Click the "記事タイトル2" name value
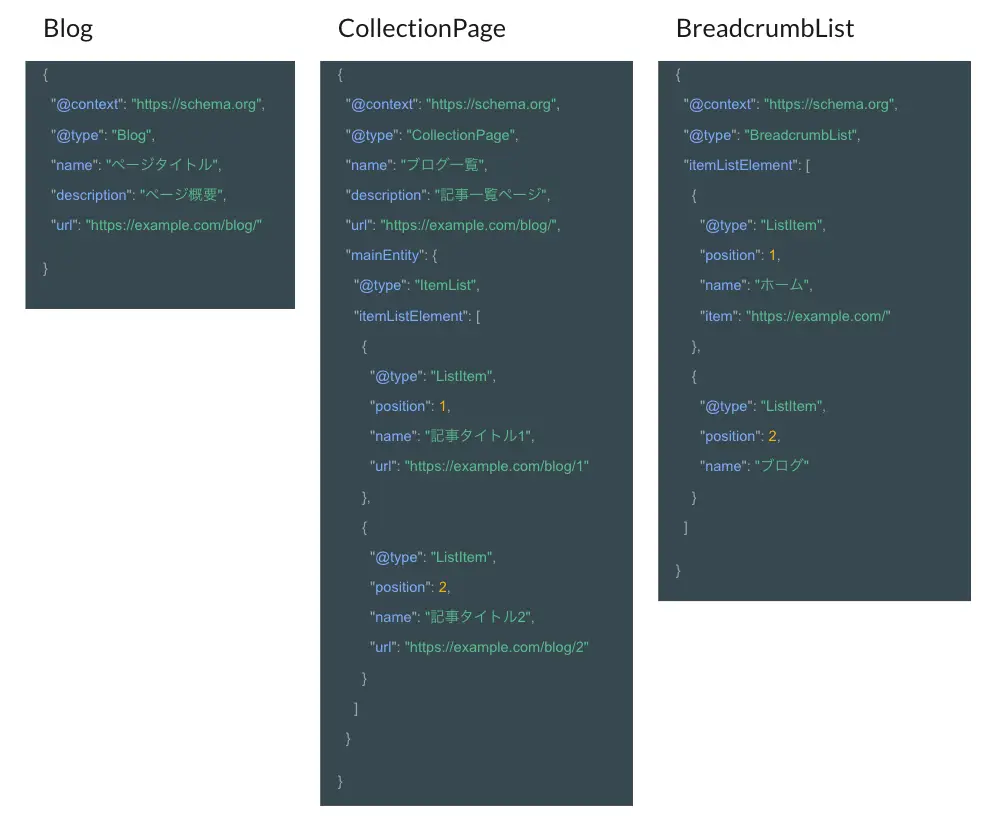 click(x=480, y=617)
